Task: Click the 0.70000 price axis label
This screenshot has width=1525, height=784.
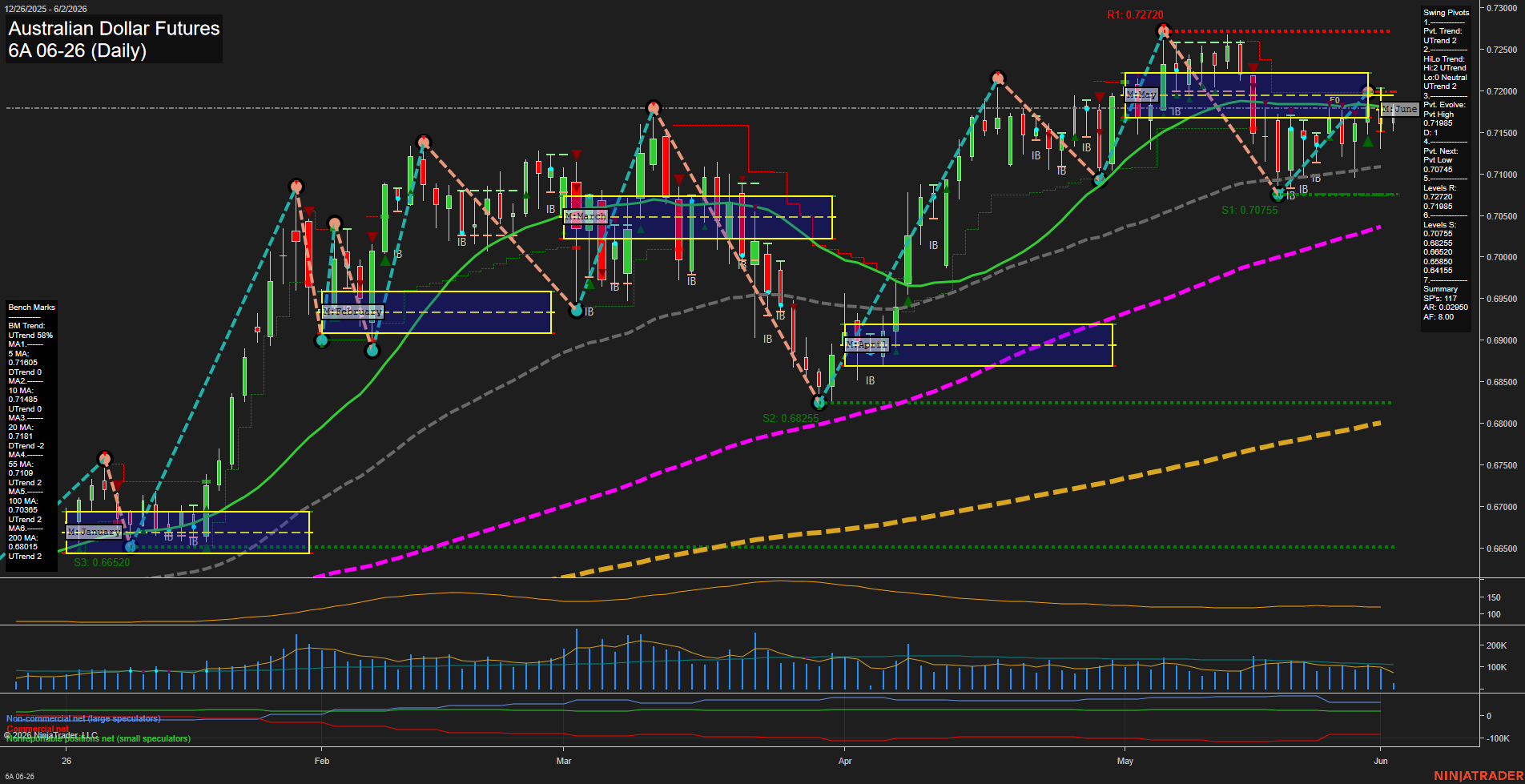Action: [1502, 258]
